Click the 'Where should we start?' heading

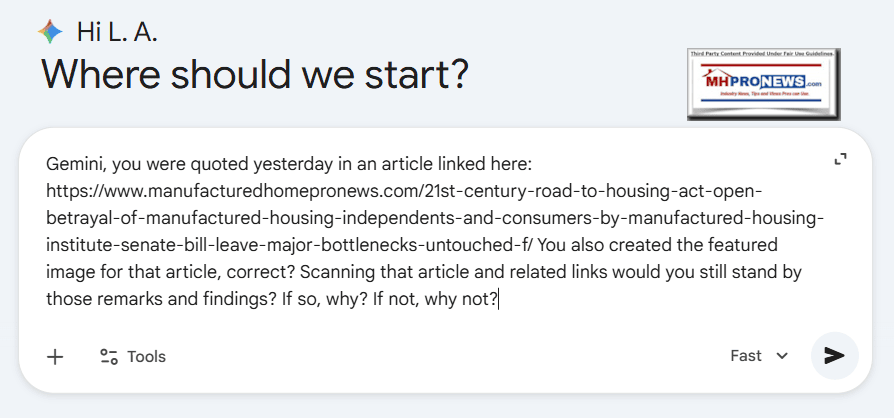point(255,76)
